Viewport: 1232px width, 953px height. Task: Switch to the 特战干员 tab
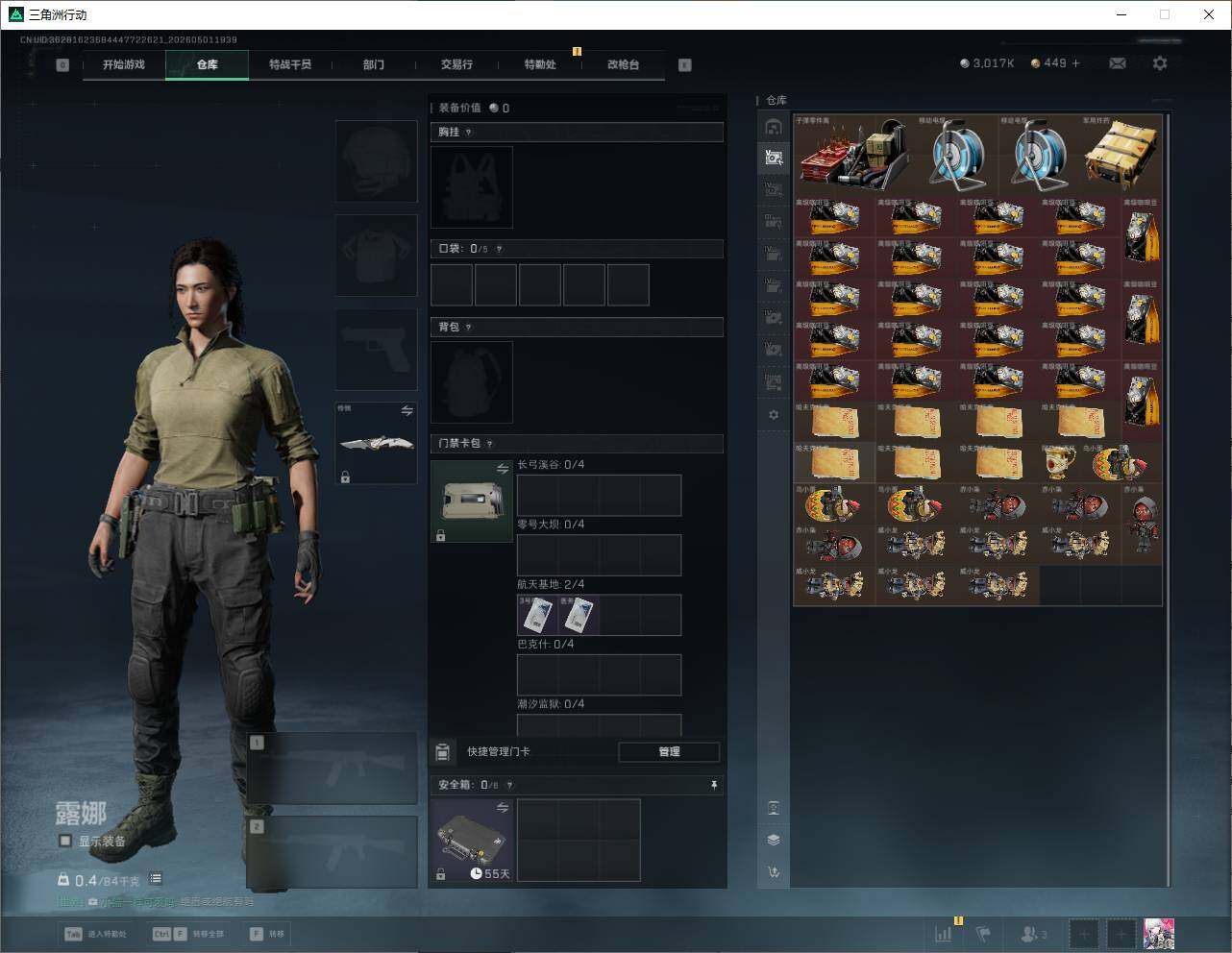pos(290,64)
